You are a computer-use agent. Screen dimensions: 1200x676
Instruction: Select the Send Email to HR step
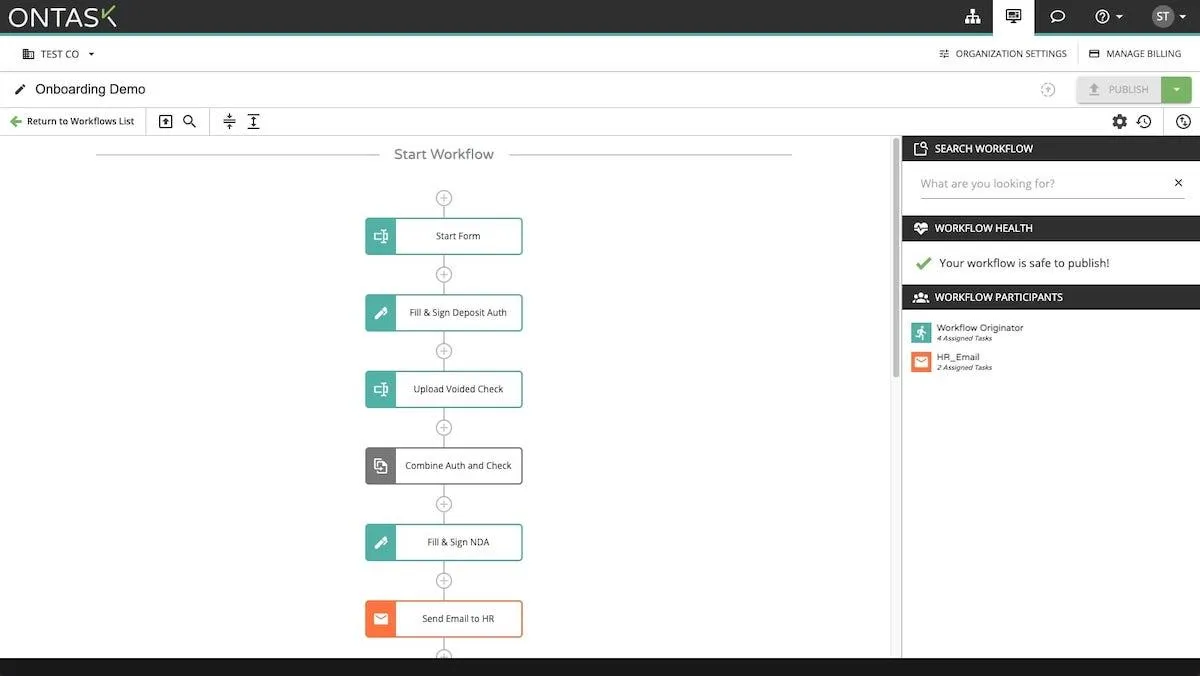[x=444, y=619]
